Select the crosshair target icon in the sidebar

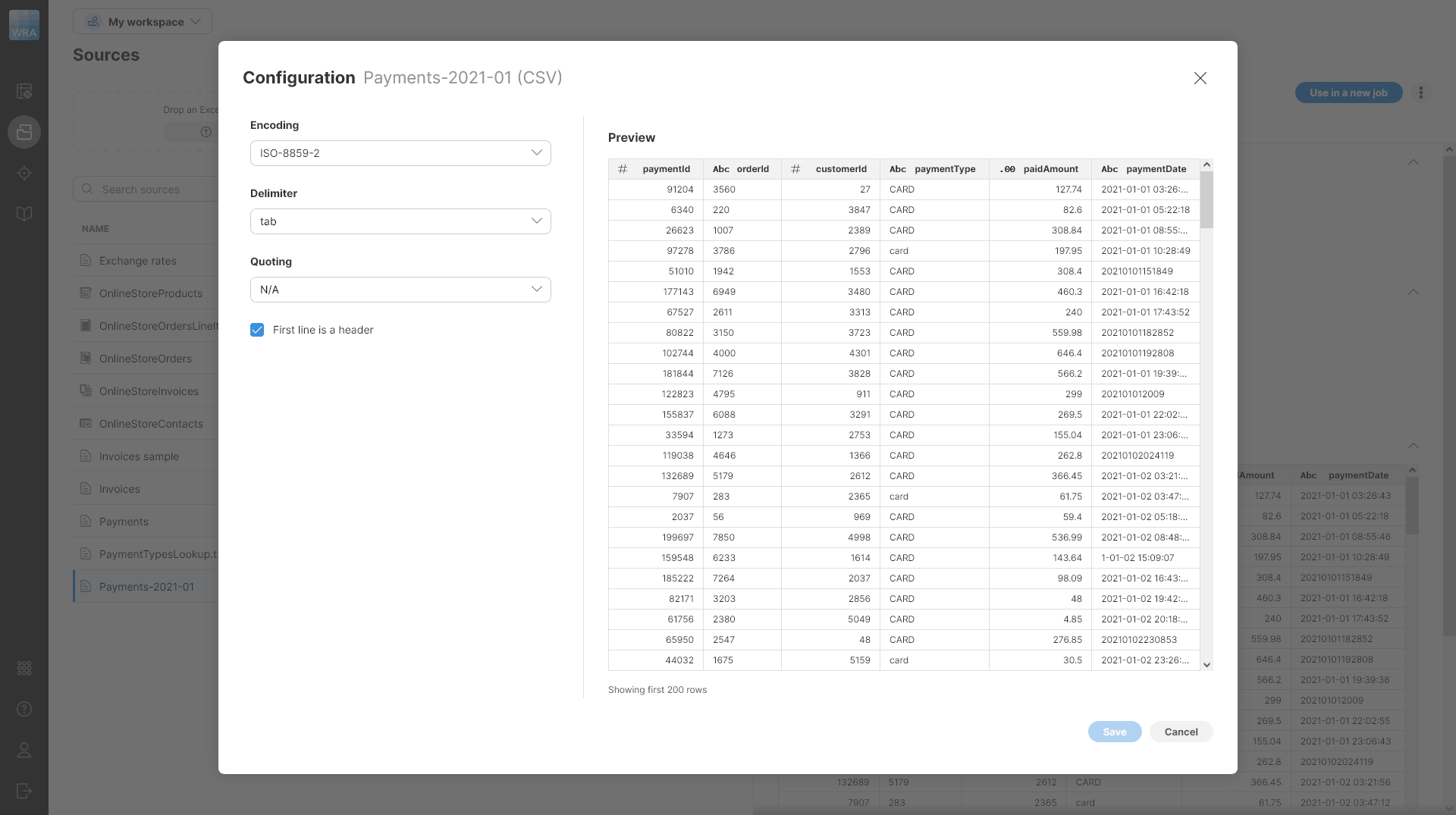[x=24, y=173]
